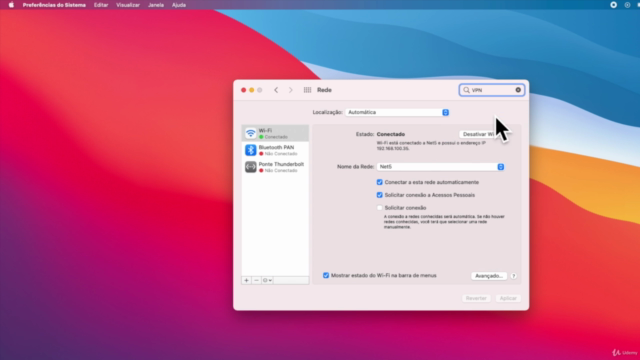Open the Visualizar menu

(x=128, y=5)
